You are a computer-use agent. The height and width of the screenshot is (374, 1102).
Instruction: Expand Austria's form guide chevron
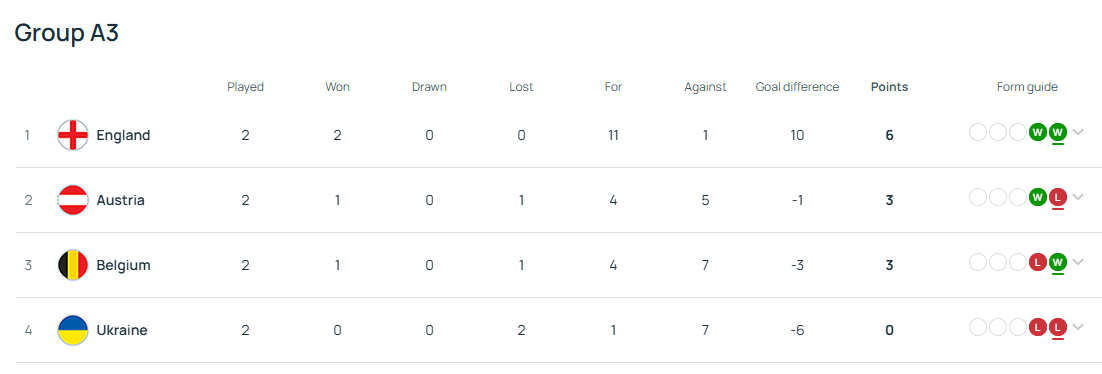(x=1079, y=198)
